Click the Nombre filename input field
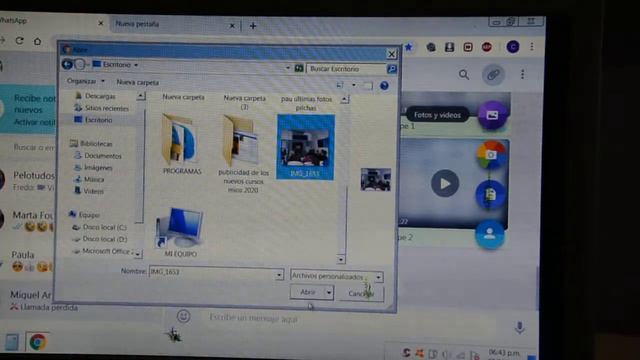Image resolution: width=640 pixels, height=360 pixels. 212,272
